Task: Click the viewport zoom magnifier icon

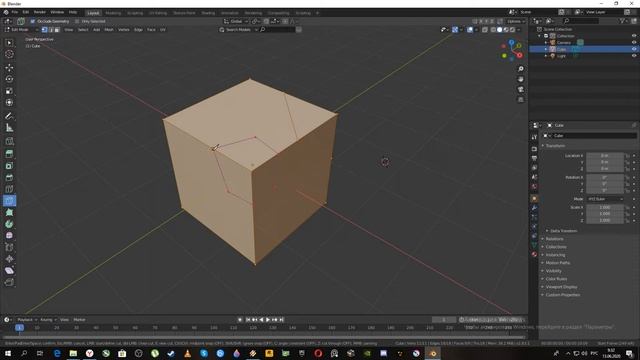Action: (x=521, y=69)
